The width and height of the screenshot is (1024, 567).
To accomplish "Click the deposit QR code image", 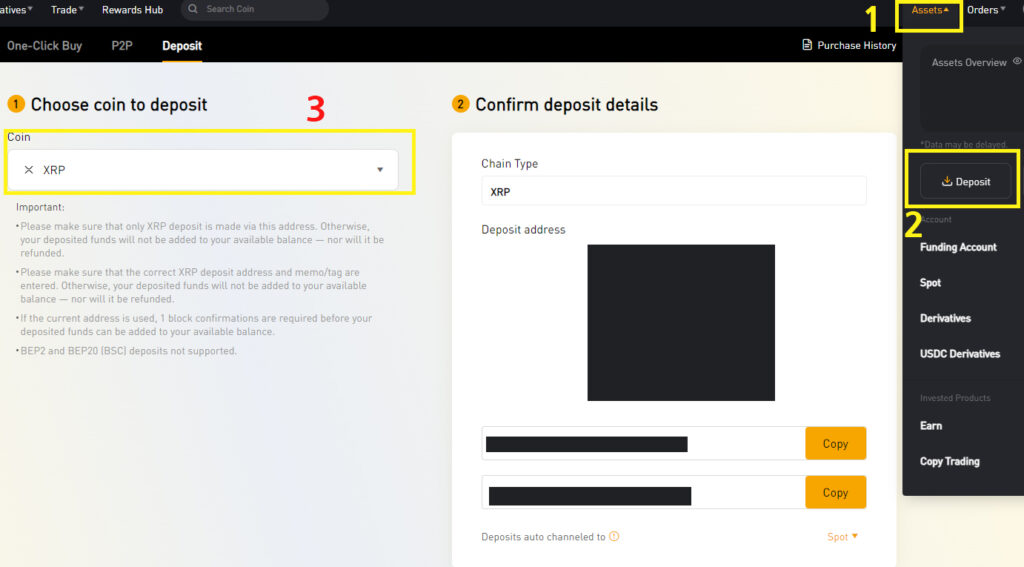I will (x=681, y=323).
